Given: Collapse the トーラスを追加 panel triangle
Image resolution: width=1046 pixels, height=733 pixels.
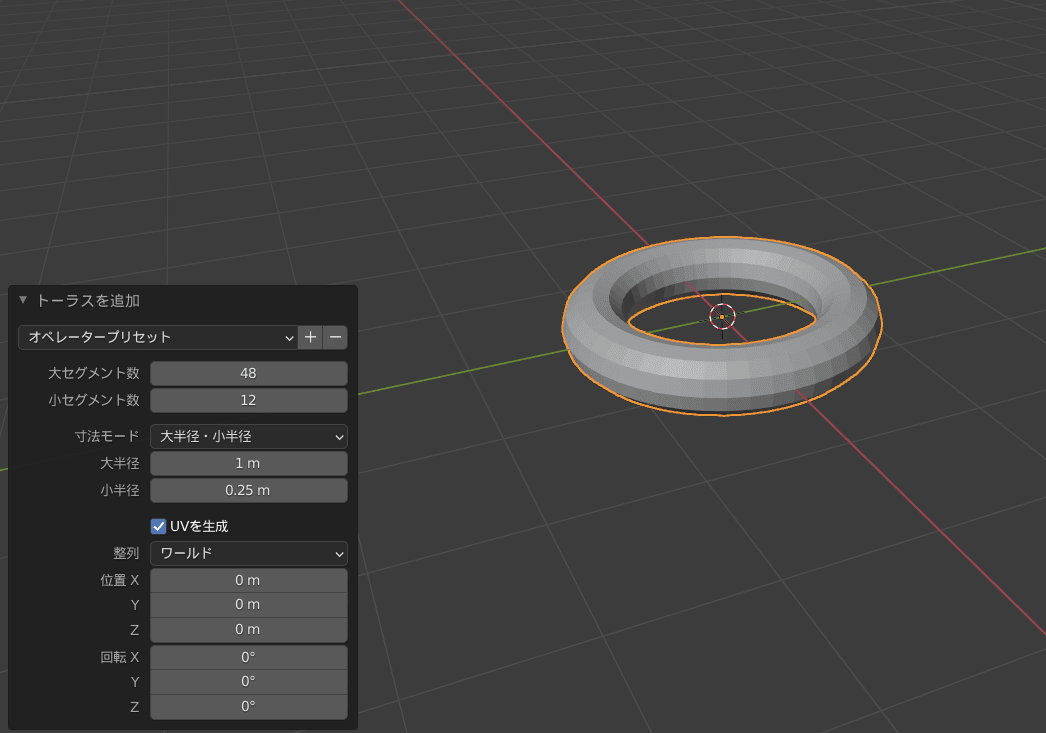Looking at the screenshot, I should click(x=23, y=300).
